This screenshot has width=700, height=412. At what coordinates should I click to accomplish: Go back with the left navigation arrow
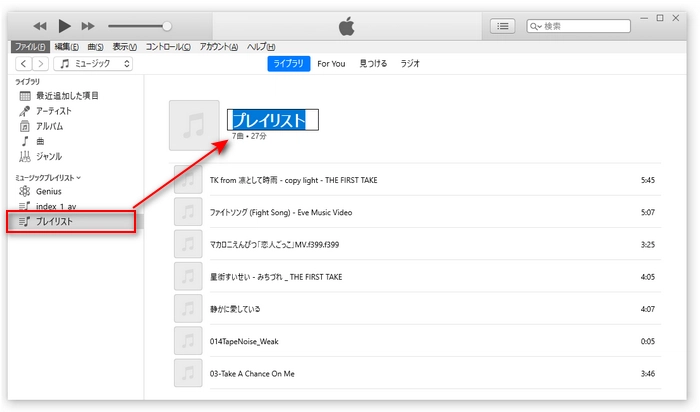click(x=23, y=64)
